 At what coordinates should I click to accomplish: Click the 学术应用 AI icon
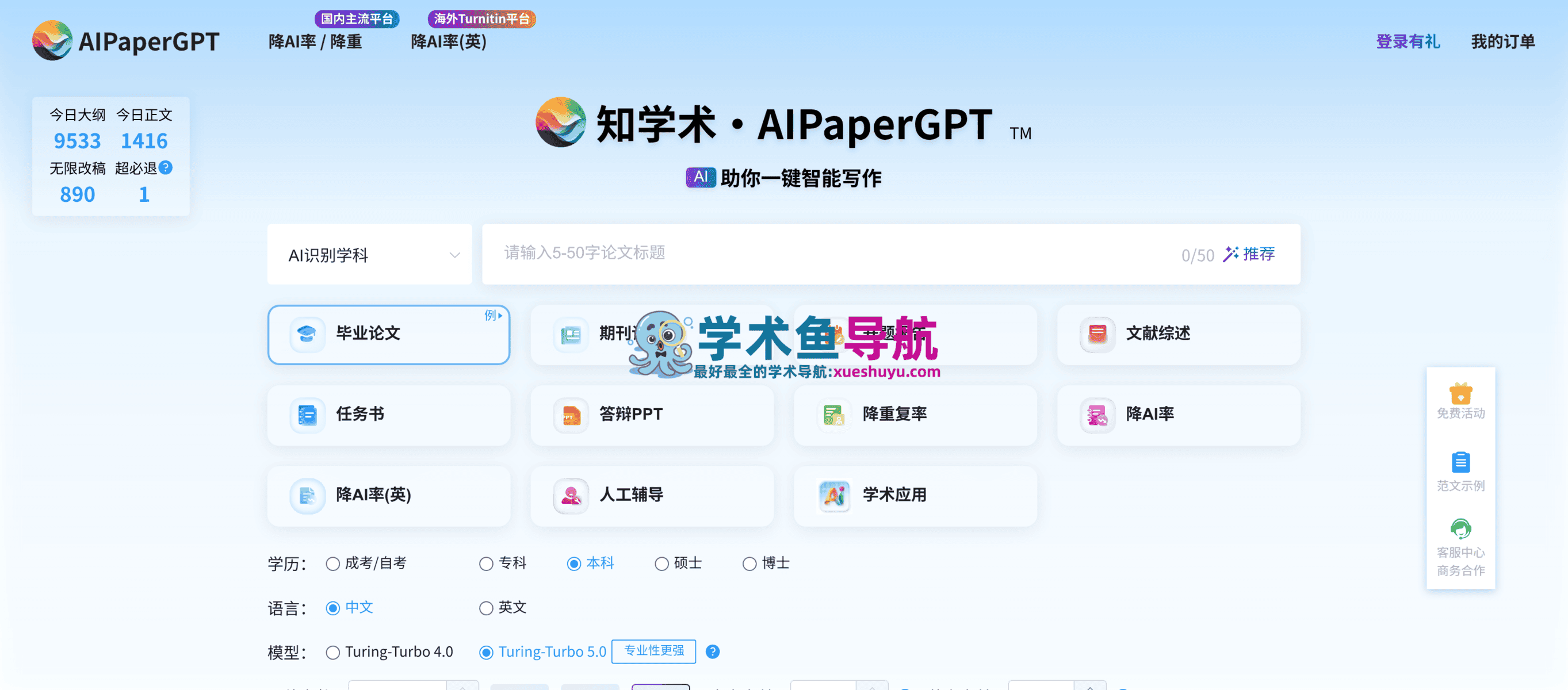(x=833, y=496)
